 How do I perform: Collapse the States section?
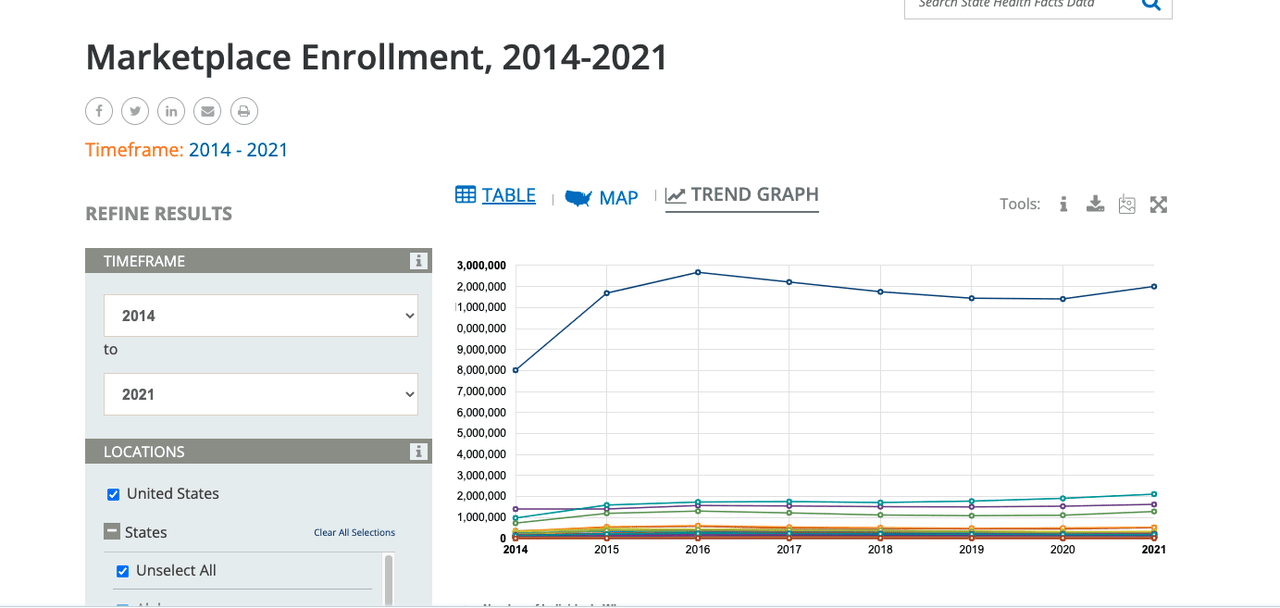[113, 532]
